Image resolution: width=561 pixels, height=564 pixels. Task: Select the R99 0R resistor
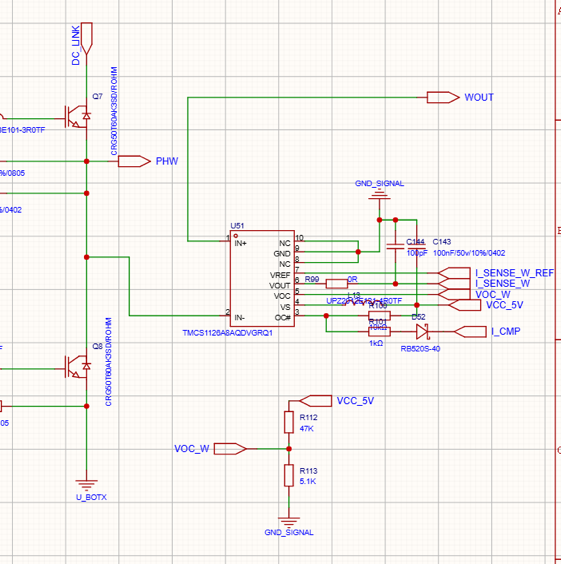pyautogui.click(x=337, y=284)
